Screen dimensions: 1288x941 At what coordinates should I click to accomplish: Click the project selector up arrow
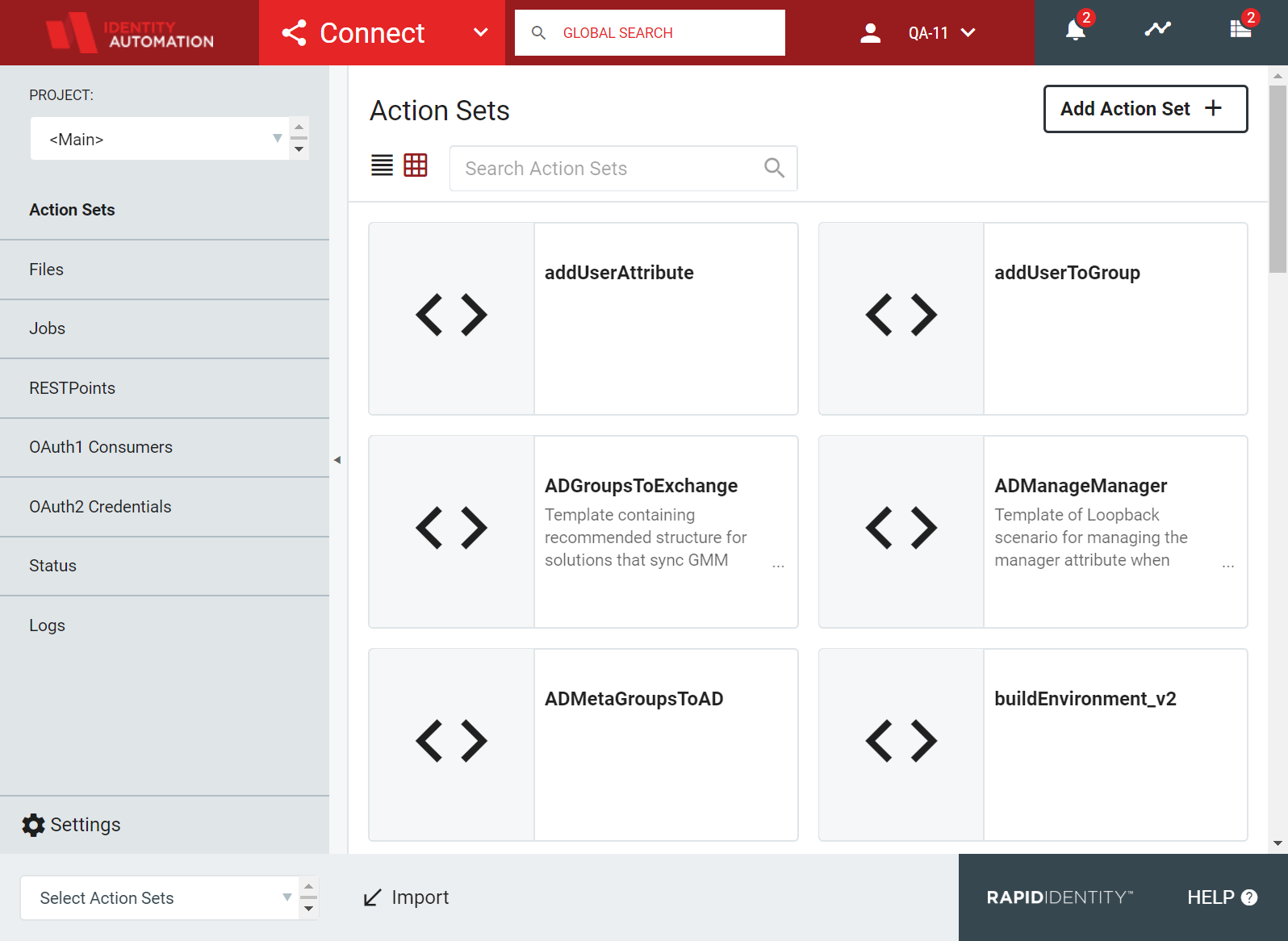pos(299,128)
